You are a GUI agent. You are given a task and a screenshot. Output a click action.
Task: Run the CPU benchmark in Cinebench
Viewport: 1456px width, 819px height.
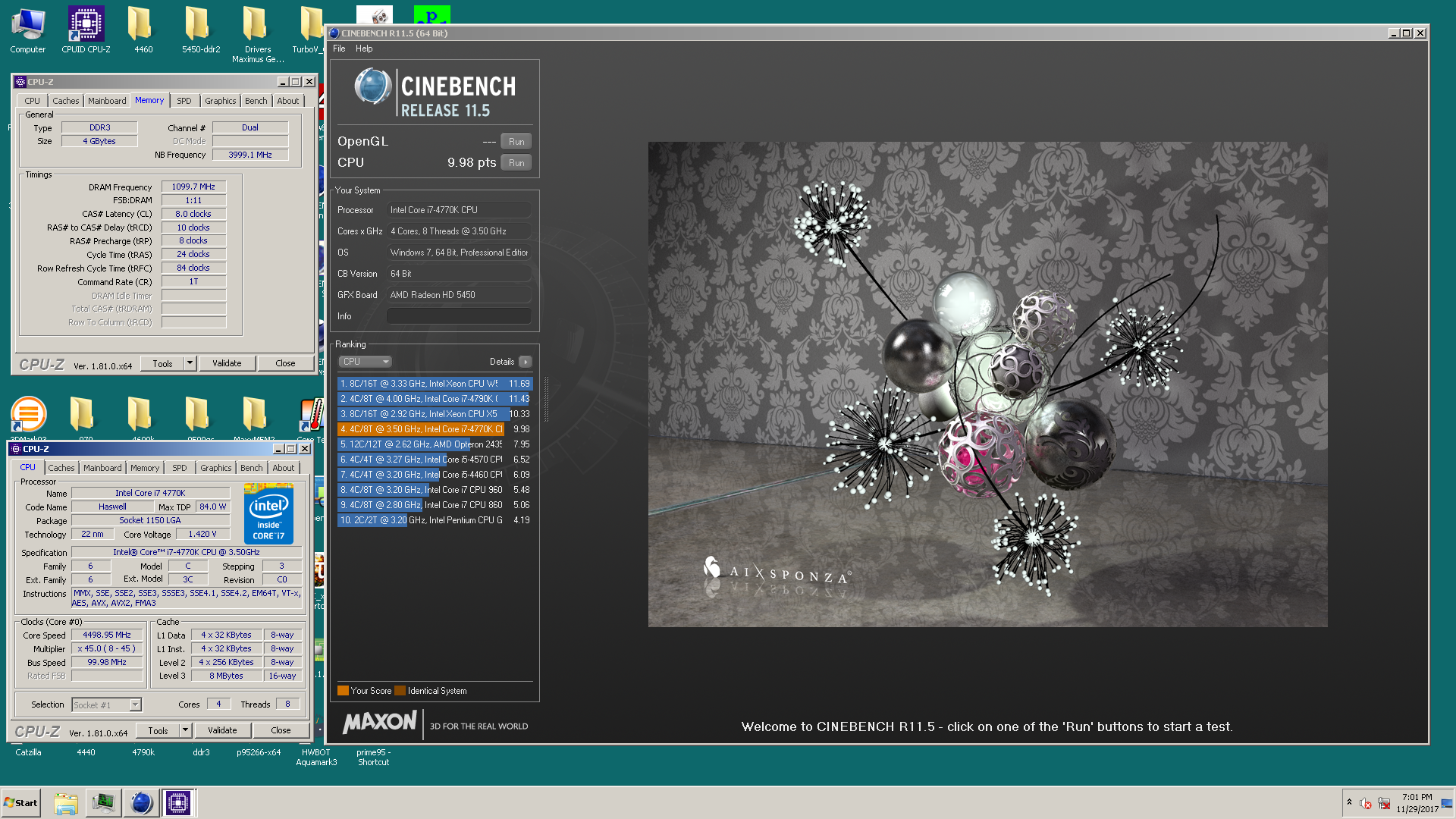[516, 163]
